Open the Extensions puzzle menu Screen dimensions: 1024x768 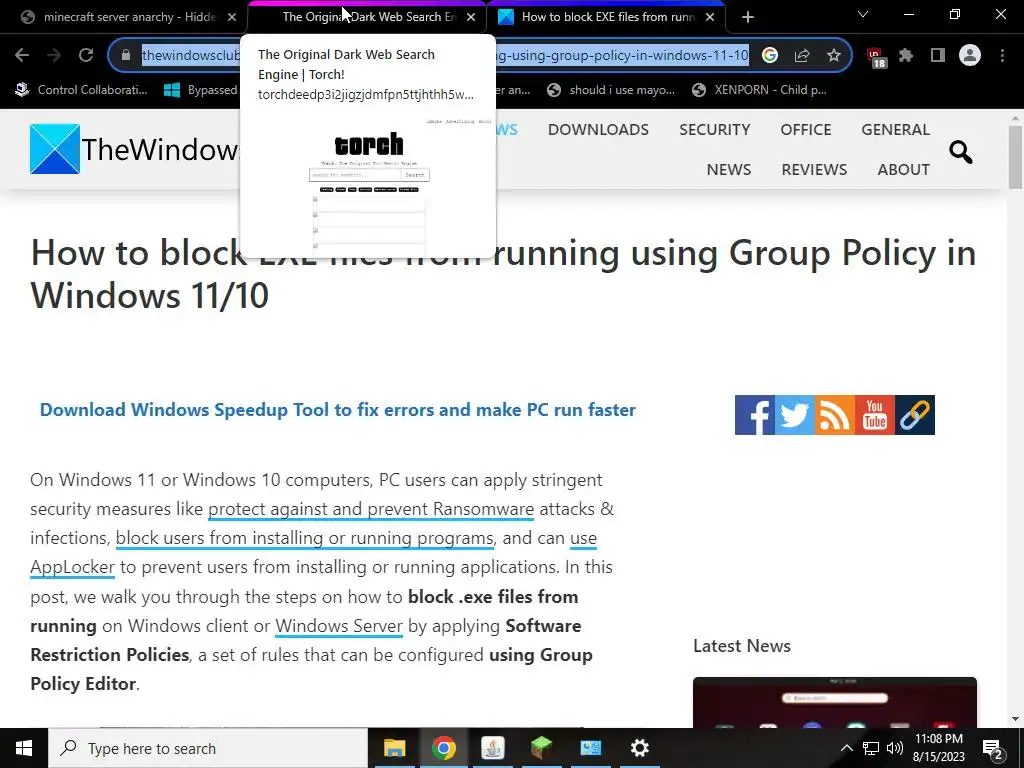pyautogui.click(x=906, y=56)
